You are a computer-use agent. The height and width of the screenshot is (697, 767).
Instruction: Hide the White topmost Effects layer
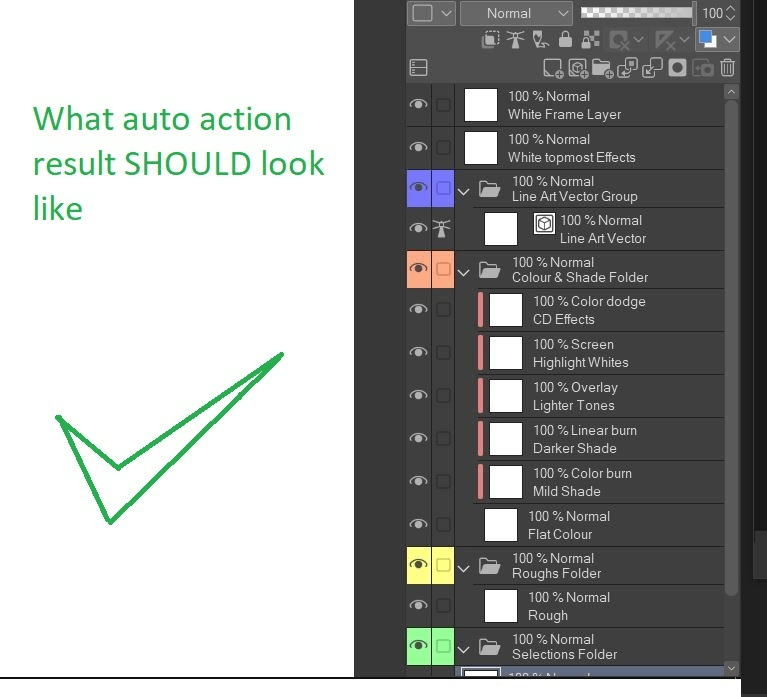(x=418, y=147)
